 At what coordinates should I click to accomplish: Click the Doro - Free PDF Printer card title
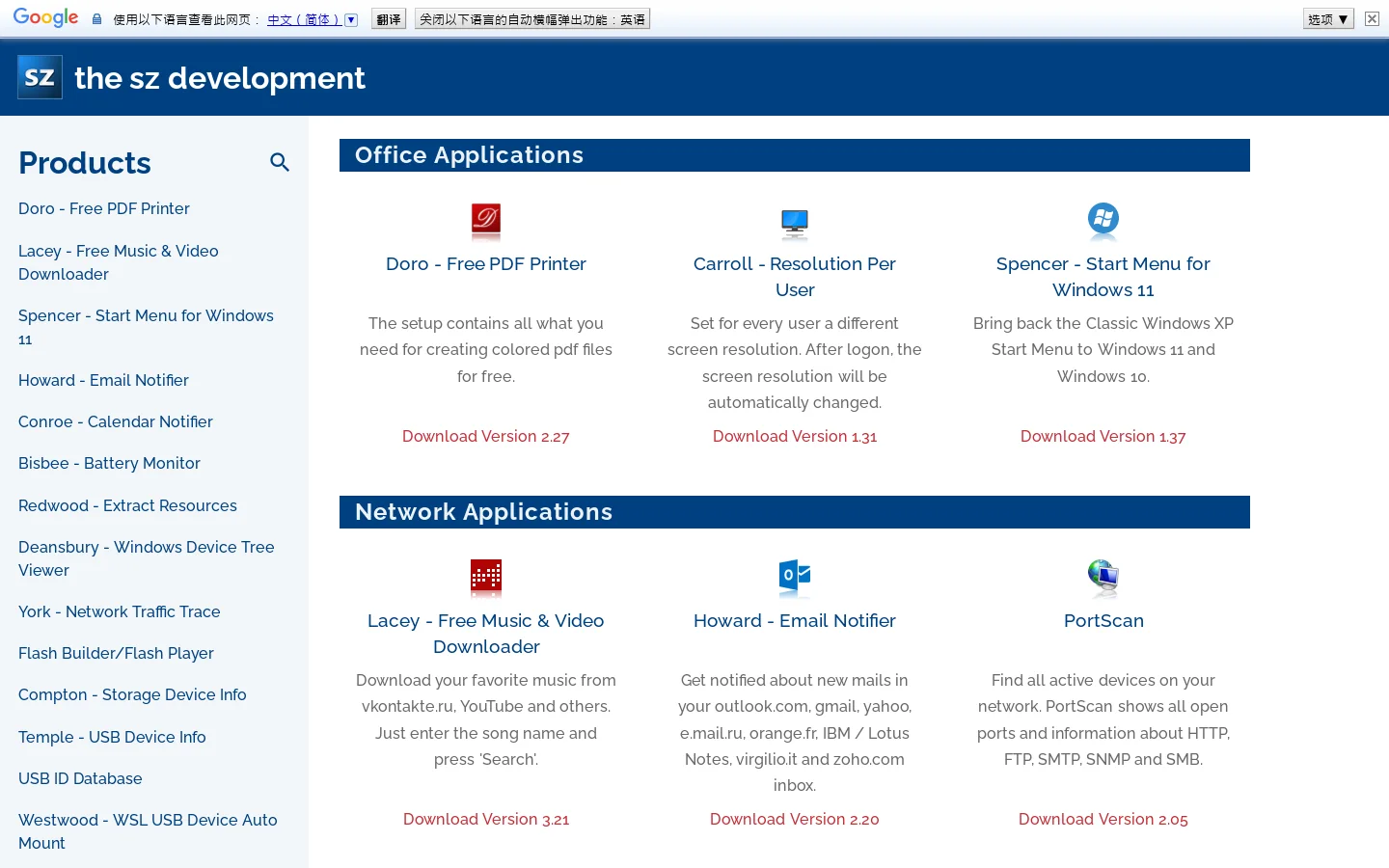pyautogui.click(x=486, y=264)
